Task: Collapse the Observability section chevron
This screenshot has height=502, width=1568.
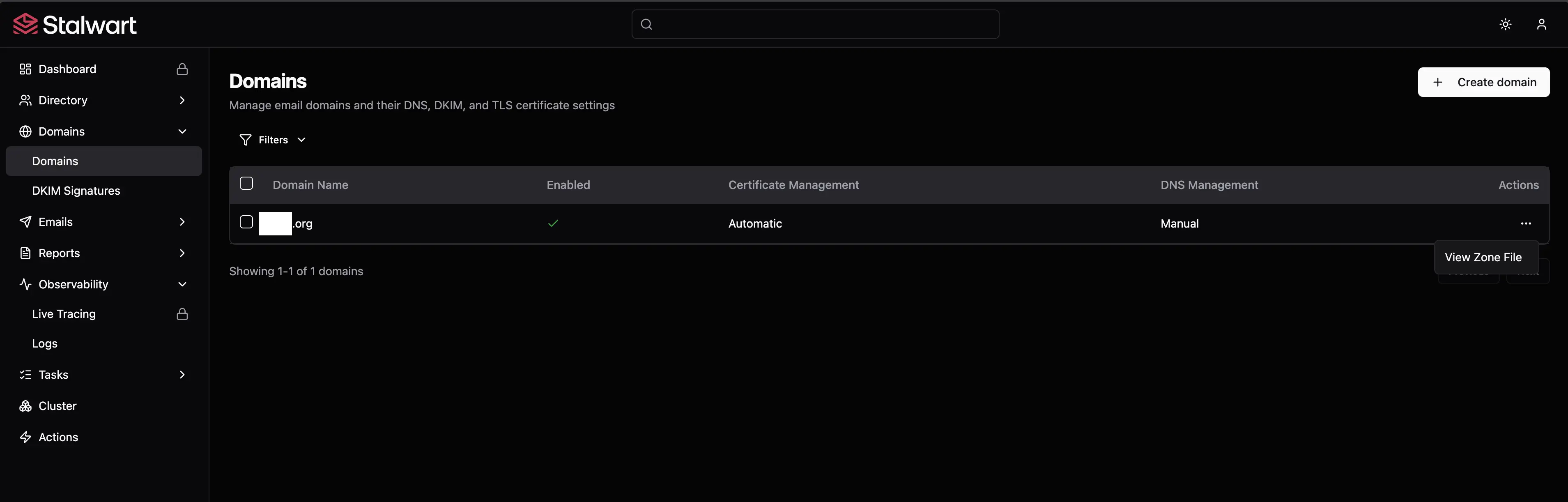Action: pyautogui.click(x=182, y=284)
